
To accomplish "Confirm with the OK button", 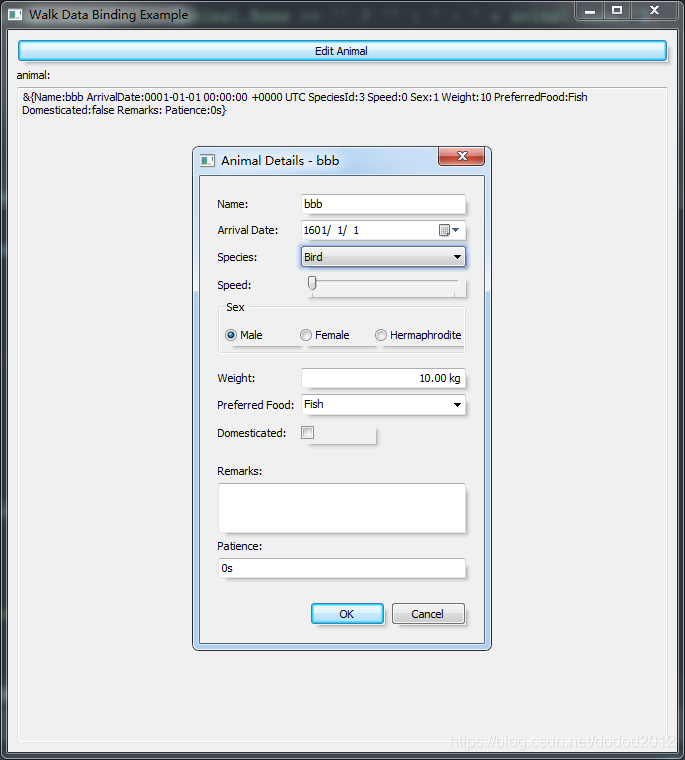I will coord(347,614).
